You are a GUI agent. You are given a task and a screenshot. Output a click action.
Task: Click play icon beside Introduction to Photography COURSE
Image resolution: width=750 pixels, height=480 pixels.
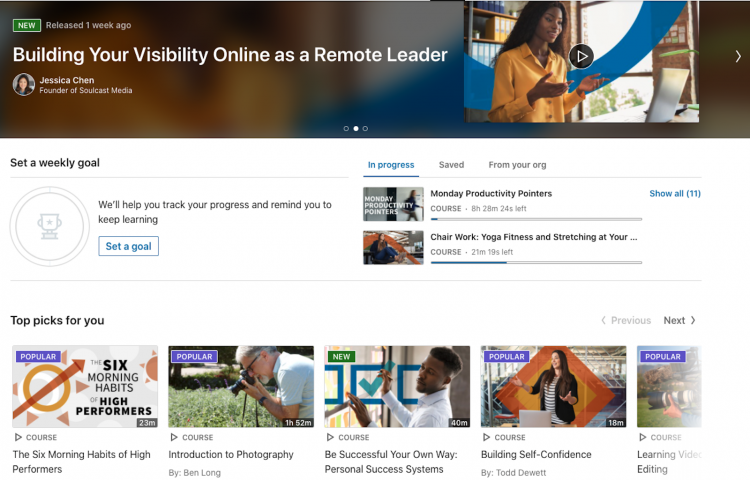[174, 437]
